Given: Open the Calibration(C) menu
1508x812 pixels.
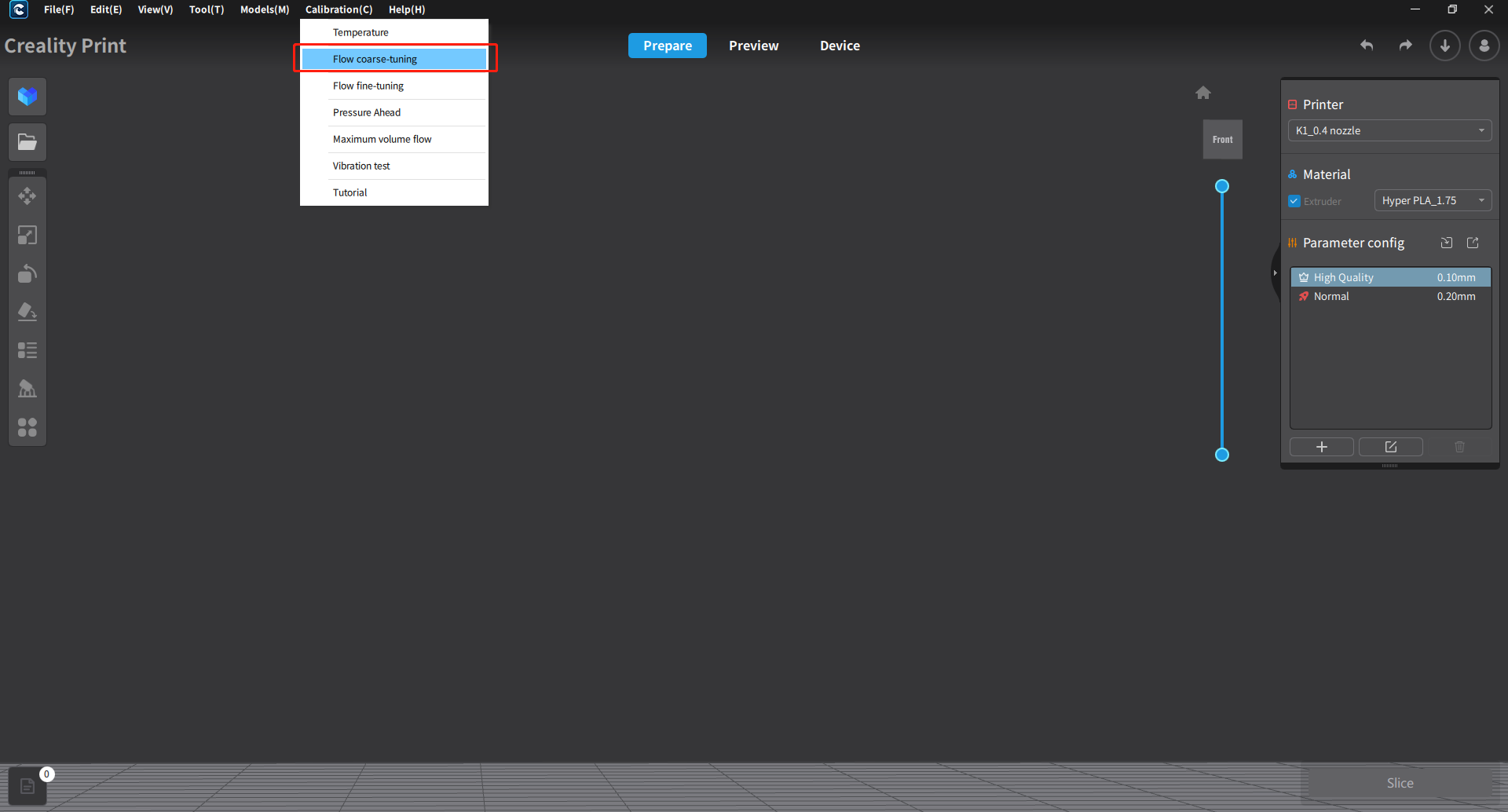Looking at the screenshot, I should [x=339, y=9].
